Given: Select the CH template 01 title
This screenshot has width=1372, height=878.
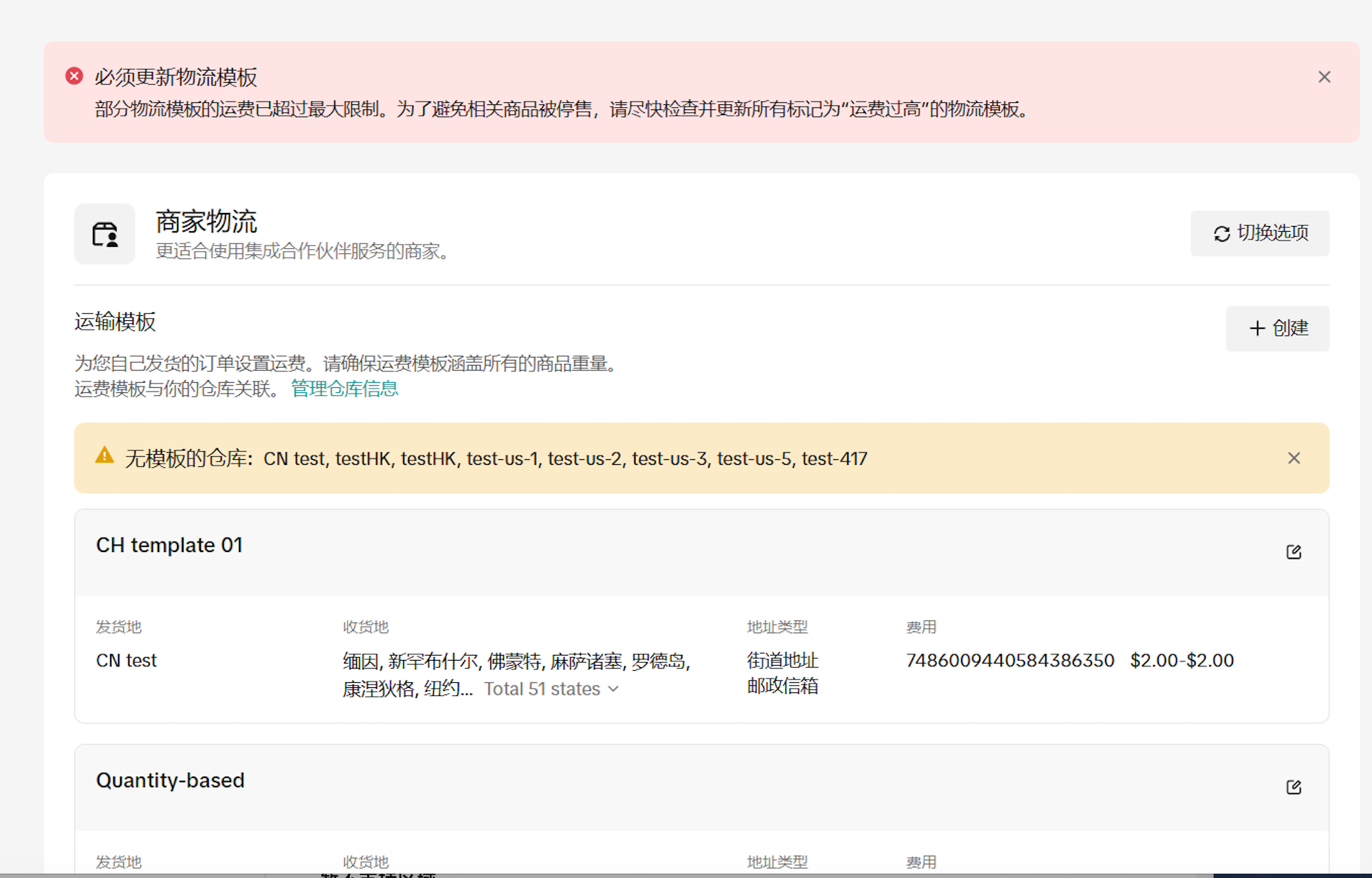Looking at the screenshot, I should pos(169,546).
